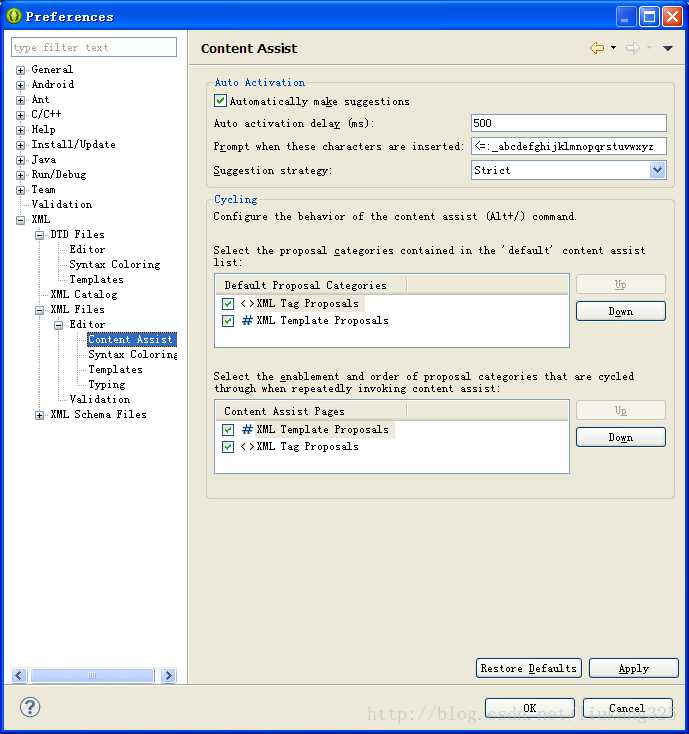
Task: Click the tree horizontal scrollbar left arrow
Action: [x=19, y=675]
